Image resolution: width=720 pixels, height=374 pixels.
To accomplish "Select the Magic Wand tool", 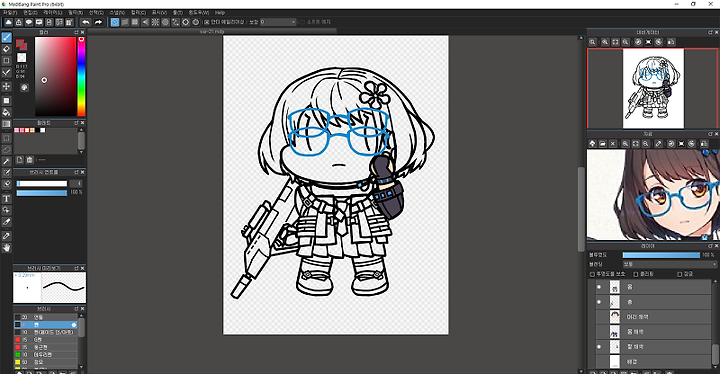I will pos(6,161).
